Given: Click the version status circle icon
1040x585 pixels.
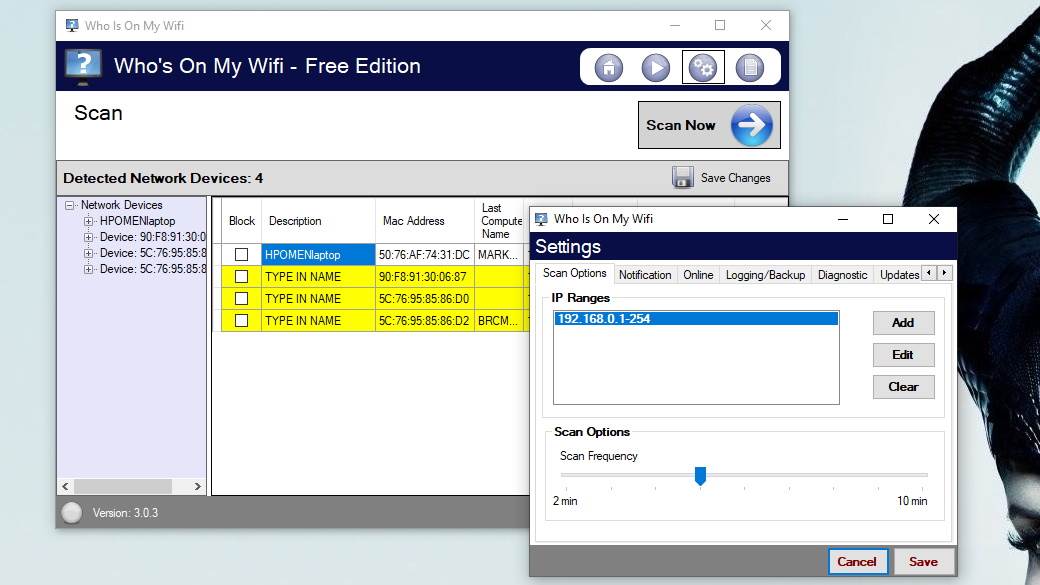Looking at the screenshot, I should [x=71, y=512].
